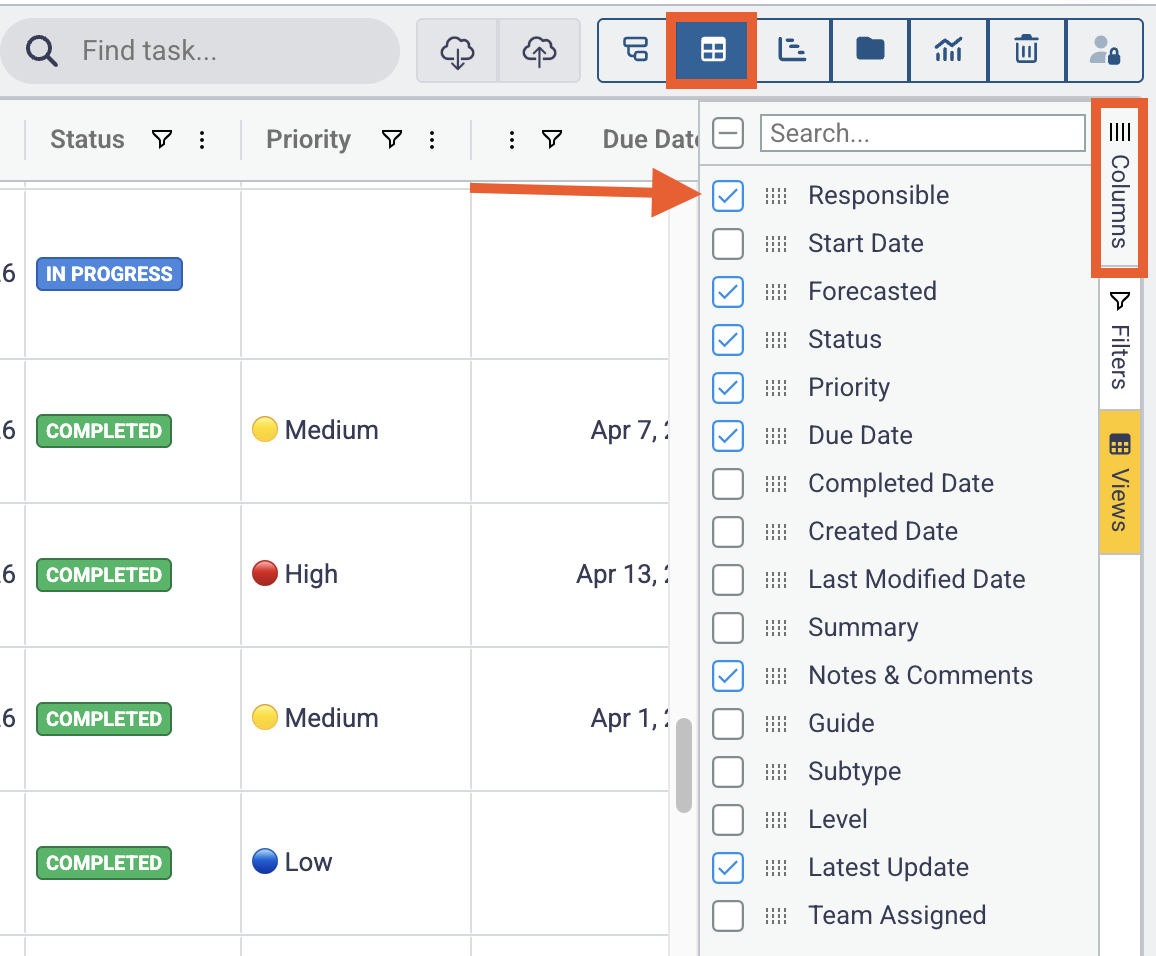Open the Due Date column filter icon
This screenshot has width=1156, height=956.
552,139
